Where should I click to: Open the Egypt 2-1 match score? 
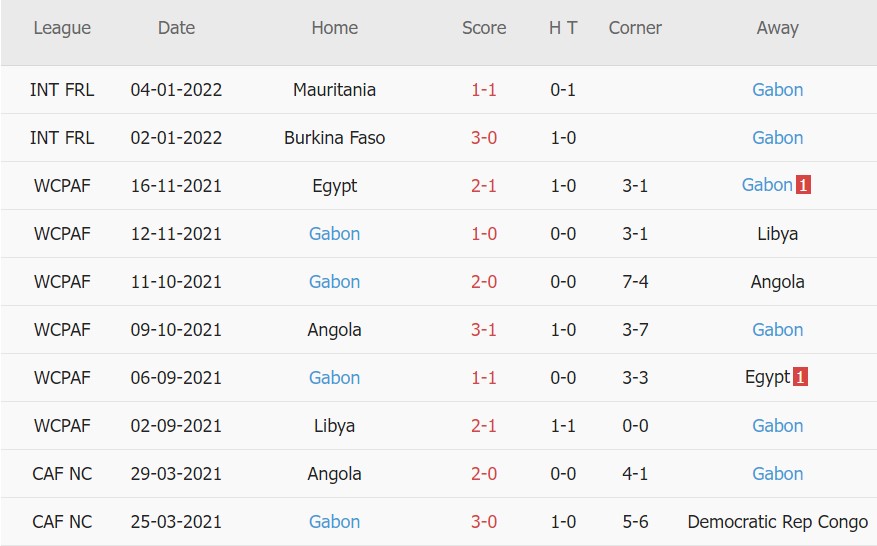[484, 186]
